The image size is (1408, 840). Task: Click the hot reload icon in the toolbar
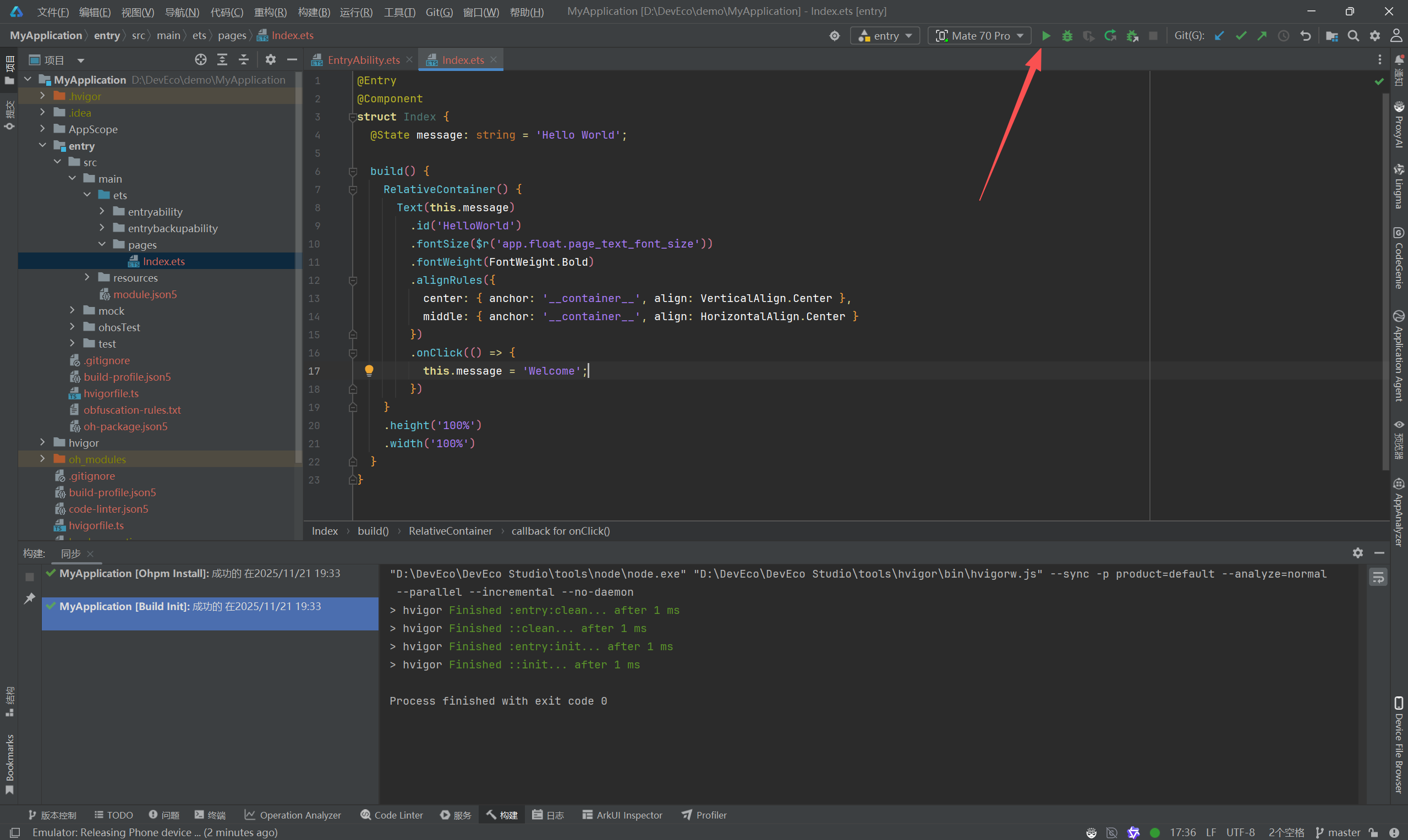tap(1111, 36)
